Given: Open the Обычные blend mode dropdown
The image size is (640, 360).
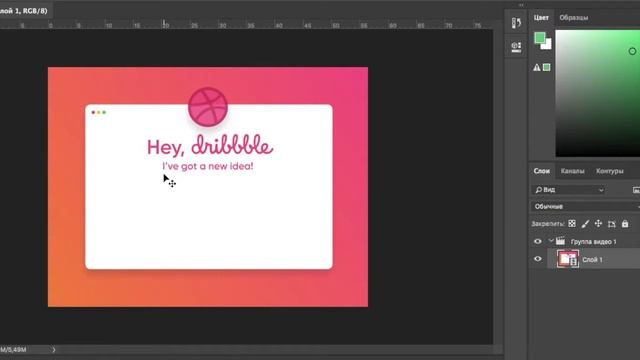Looking at the screenshot, I should pyautogui.click(x=585, y=207).
